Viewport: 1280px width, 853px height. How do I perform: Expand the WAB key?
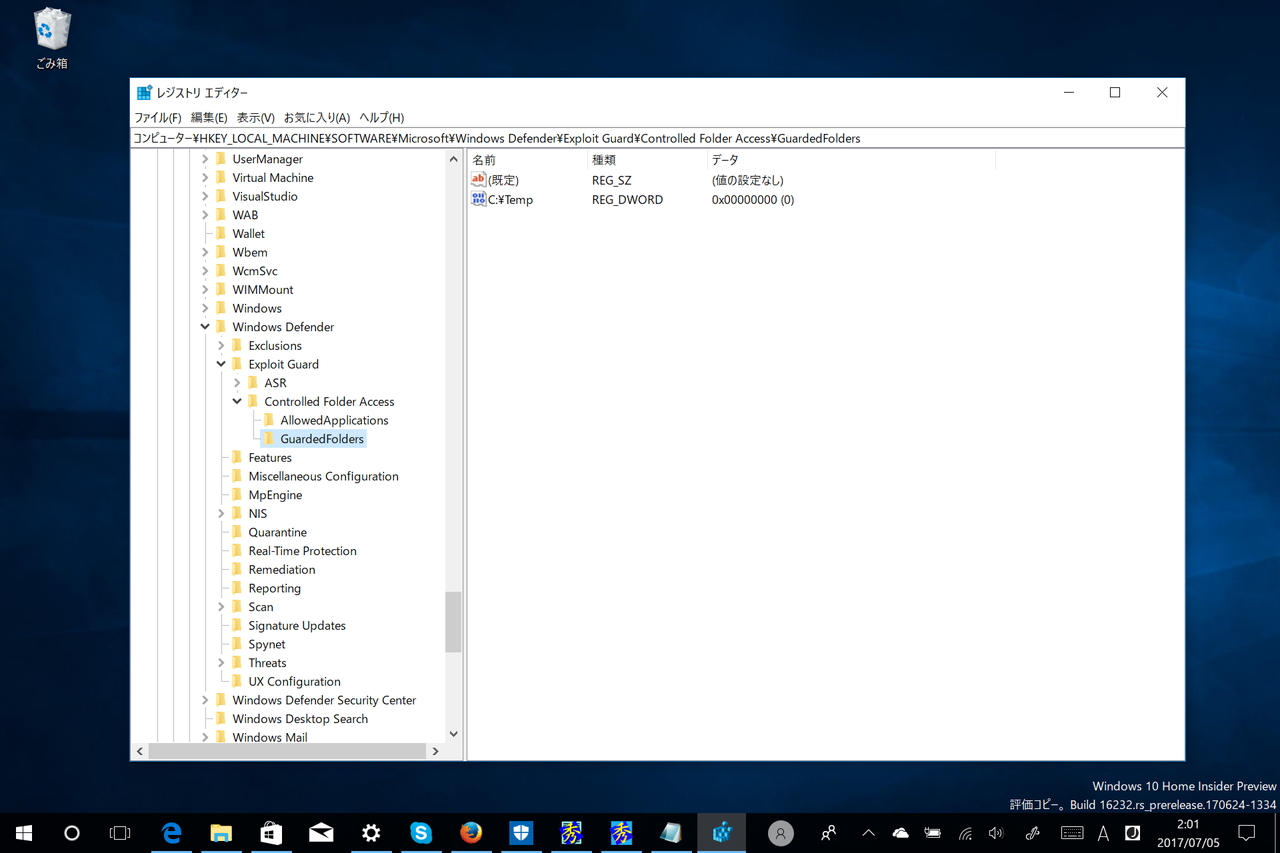pos(205,215)
